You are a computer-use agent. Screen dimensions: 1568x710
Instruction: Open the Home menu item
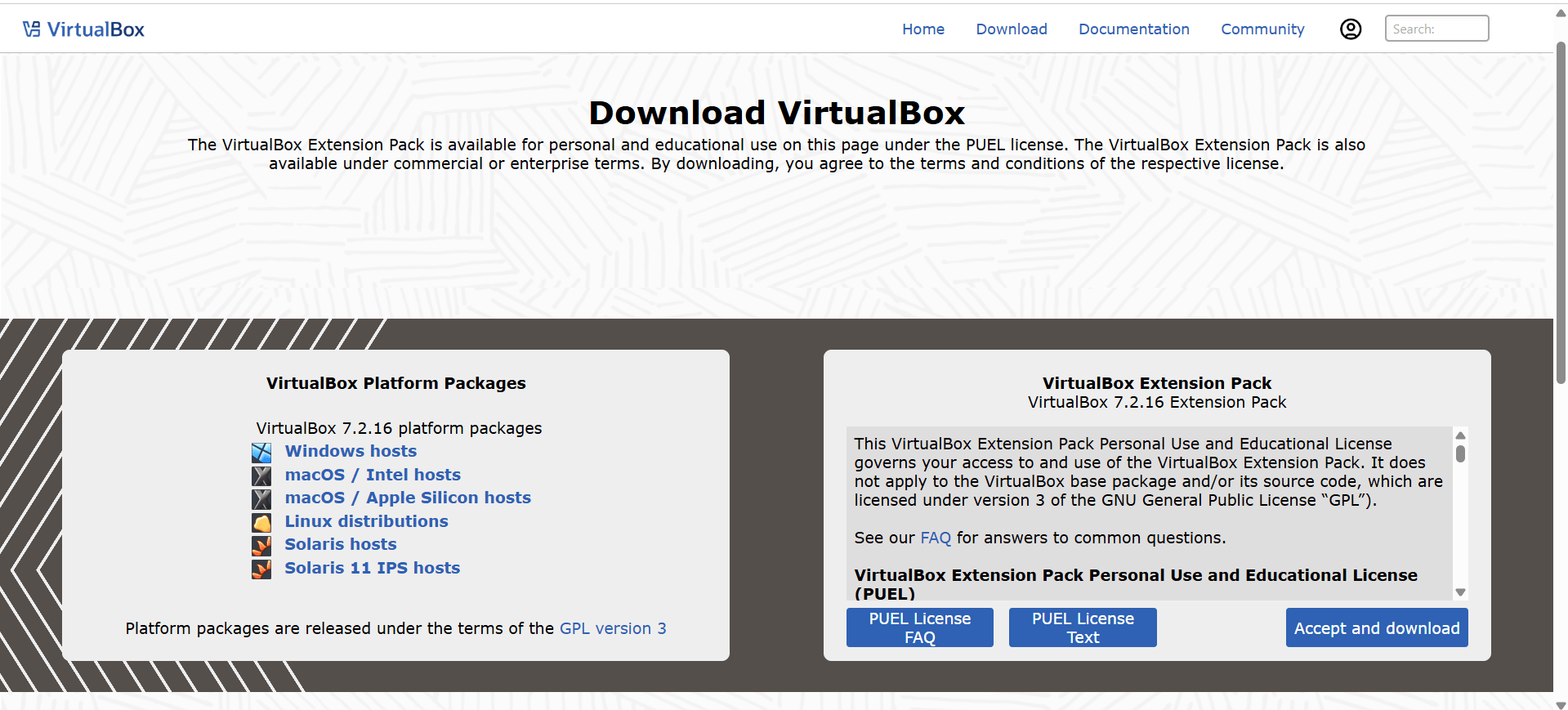(923, 29)
